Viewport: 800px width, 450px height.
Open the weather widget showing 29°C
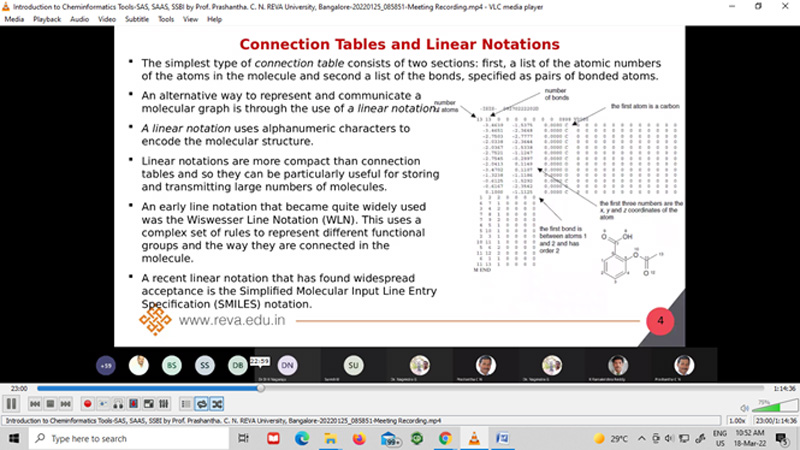point(611,439)
